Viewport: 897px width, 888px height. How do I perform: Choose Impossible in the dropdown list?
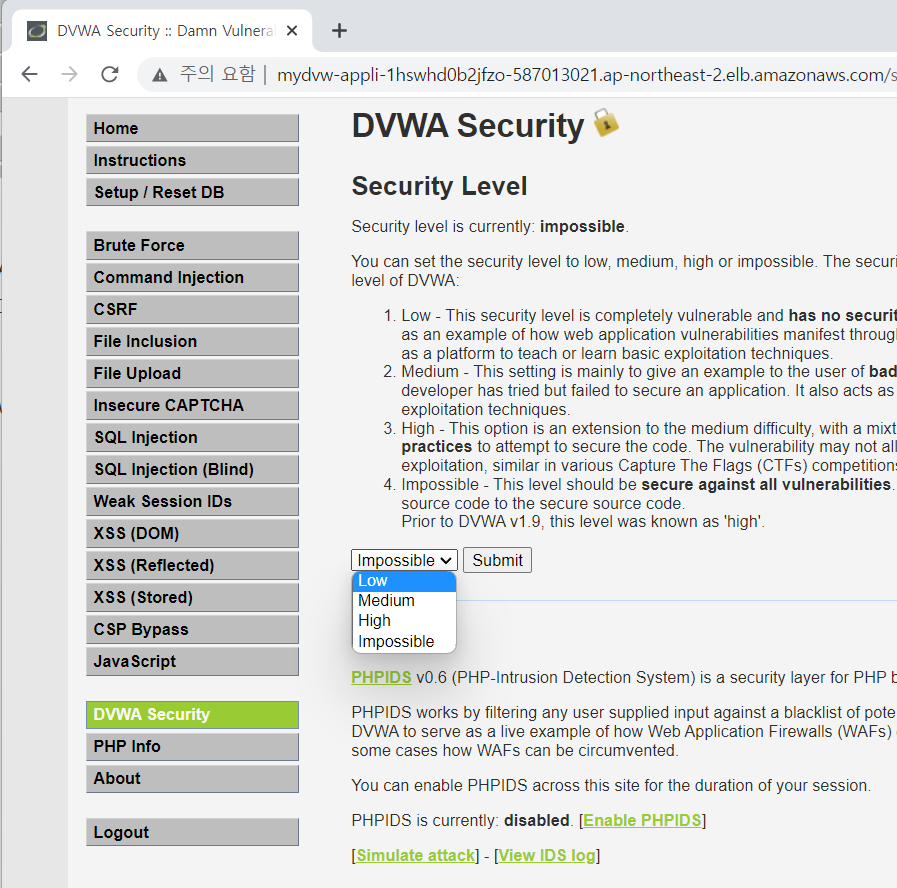tap(404, 641)
